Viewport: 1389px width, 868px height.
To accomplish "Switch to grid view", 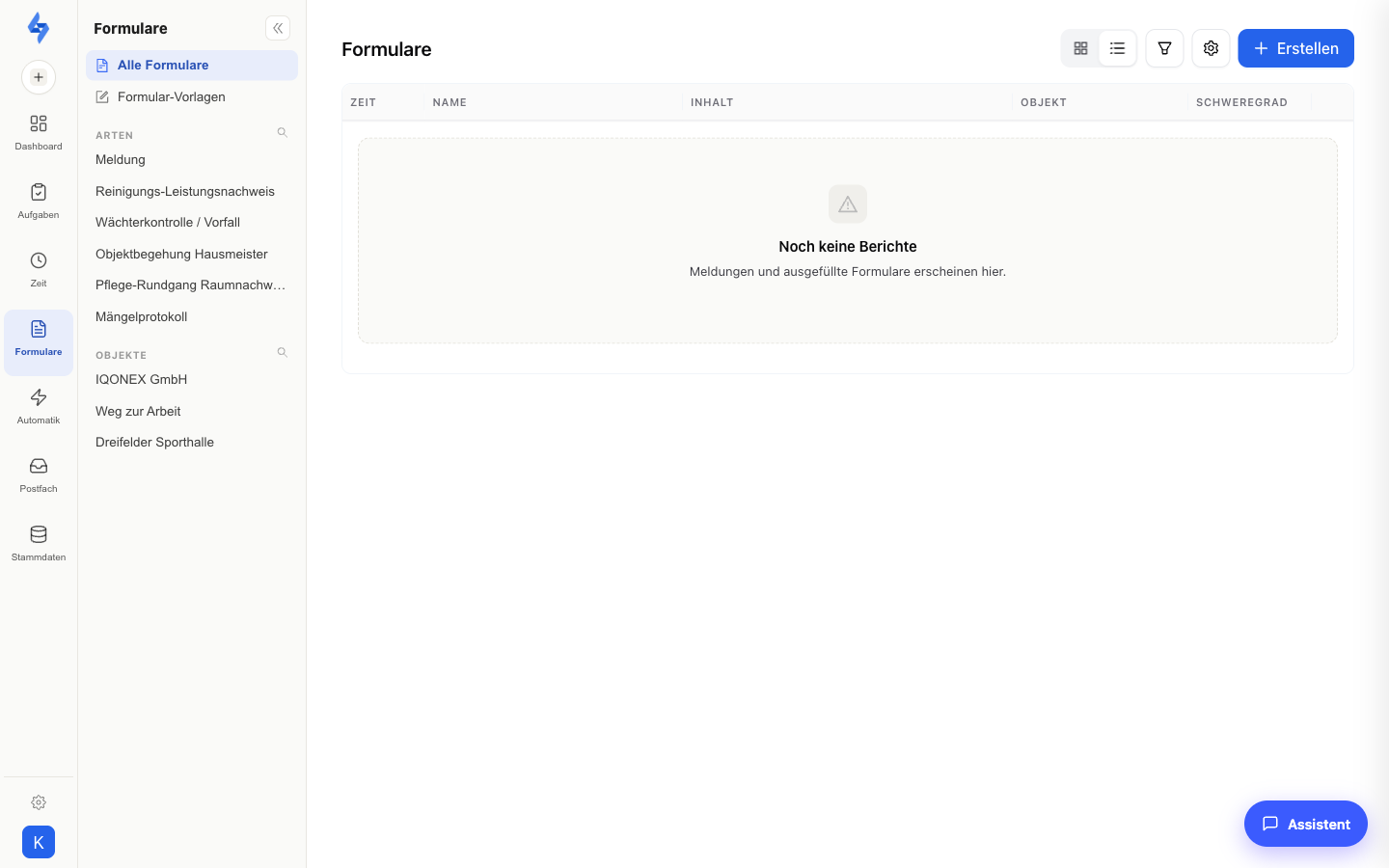I will pos(1080,48).
